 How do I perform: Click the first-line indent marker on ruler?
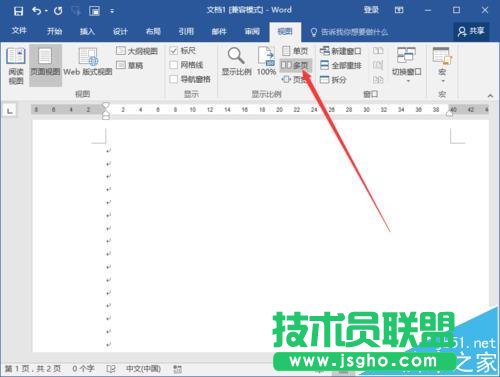pyautogui.click(x=105, y=105)
